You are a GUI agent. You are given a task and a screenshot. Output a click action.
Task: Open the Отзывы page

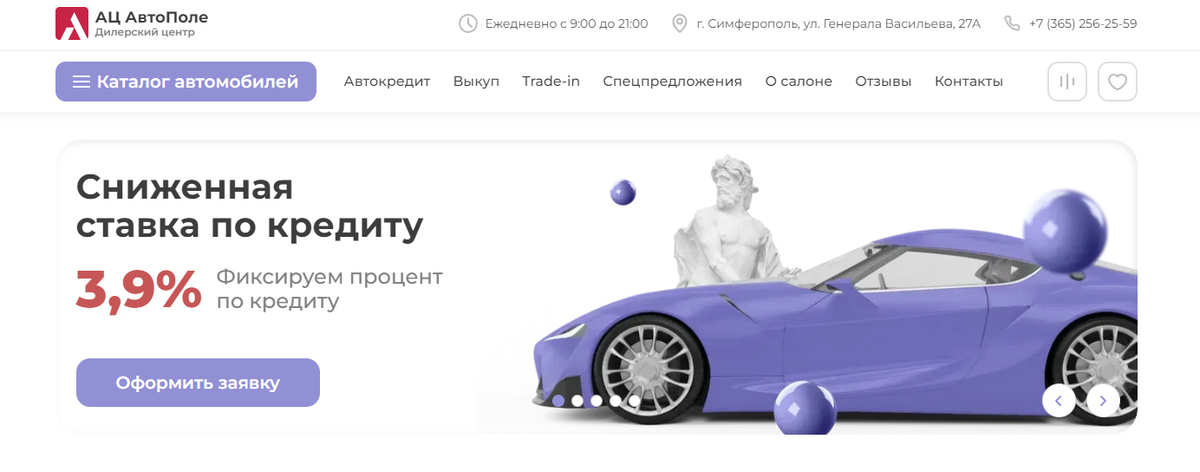[x=883, y=82]
